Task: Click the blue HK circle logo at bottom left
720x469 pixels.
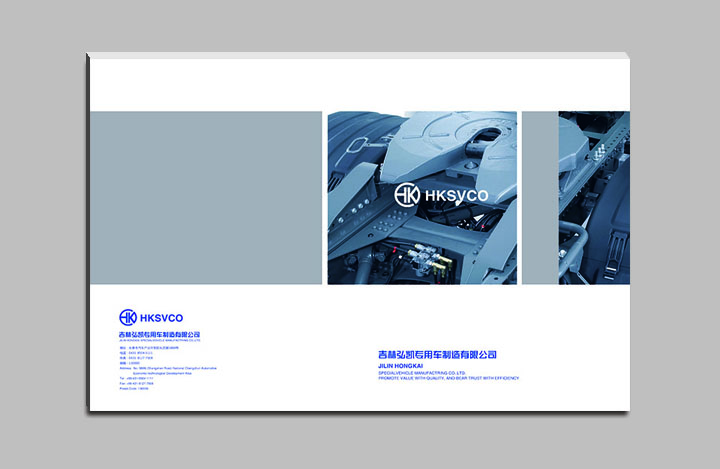Action: click(128, 318)
